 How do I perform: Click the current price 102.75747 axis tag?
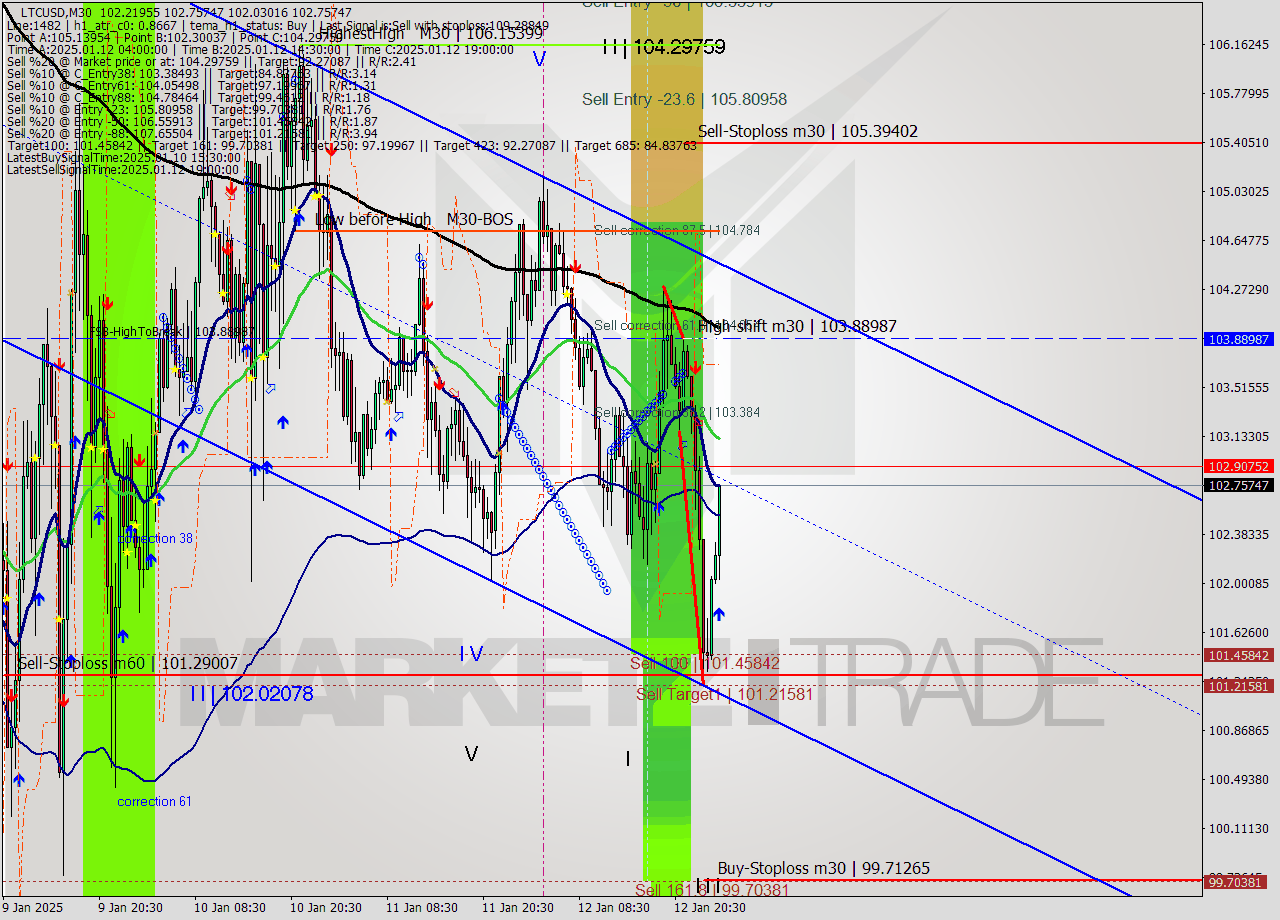click(x=1239, y=486)
